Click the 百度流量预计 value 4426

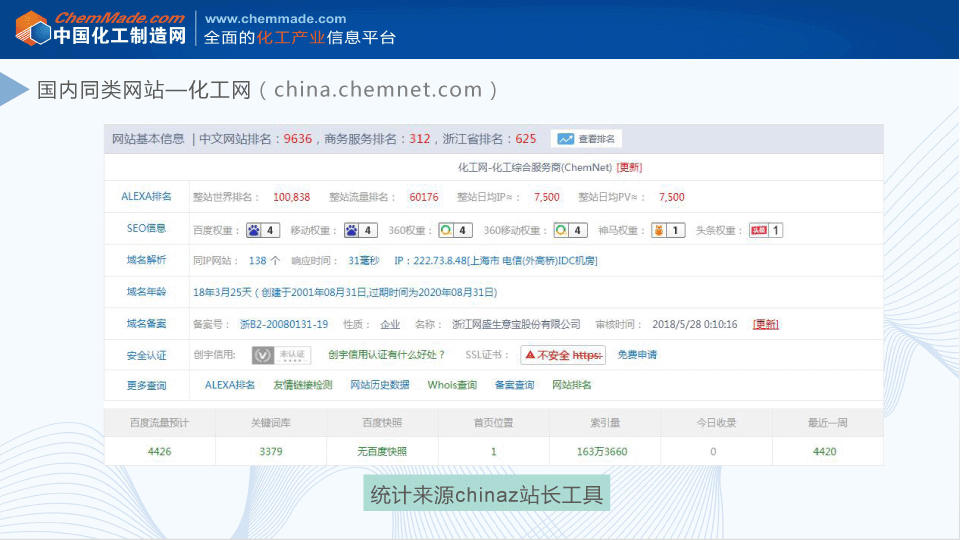[x=159, y=451]
